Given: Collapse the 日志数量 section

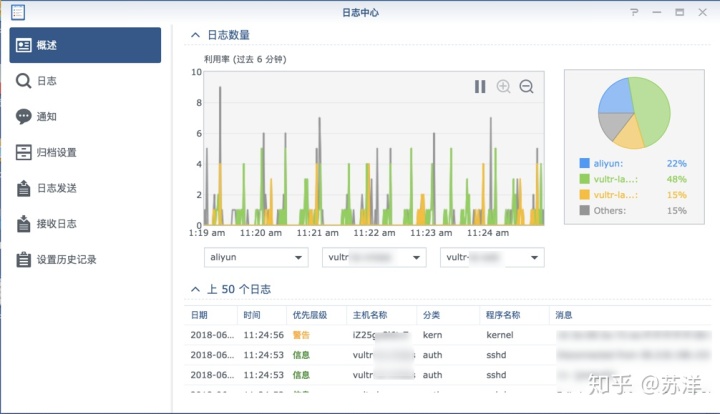Looking at the screenshot, I should click(194, 34).
